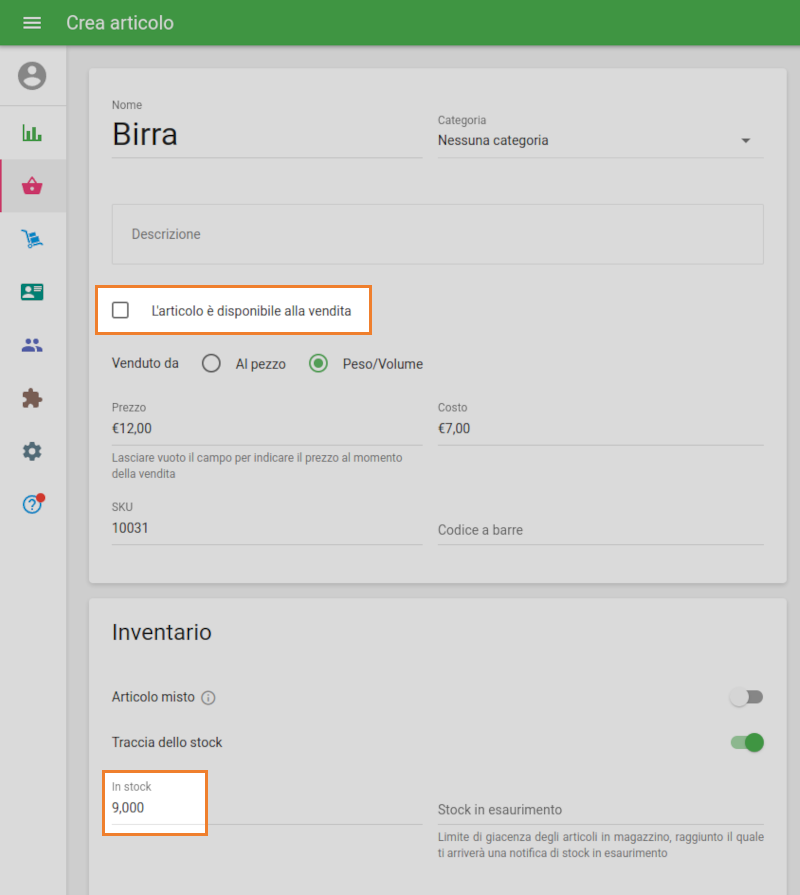Open the Reports bar chart icon
The height and width of the screenshot is (895, 800).
click(32, 132)
